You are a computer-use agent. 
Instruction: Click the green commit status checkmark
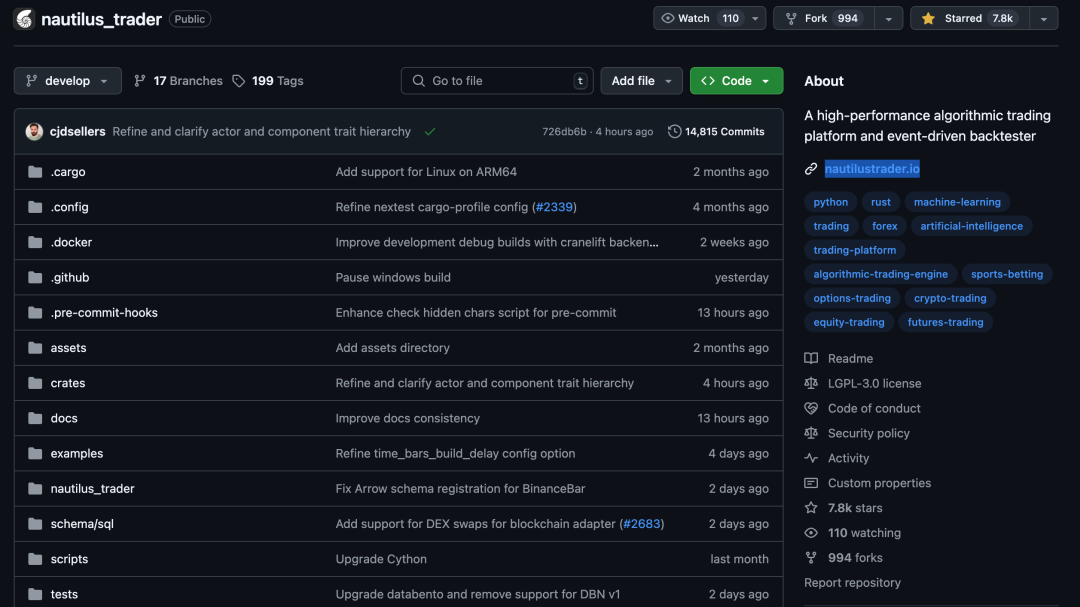pyautogui.click(x=430, y=132)
